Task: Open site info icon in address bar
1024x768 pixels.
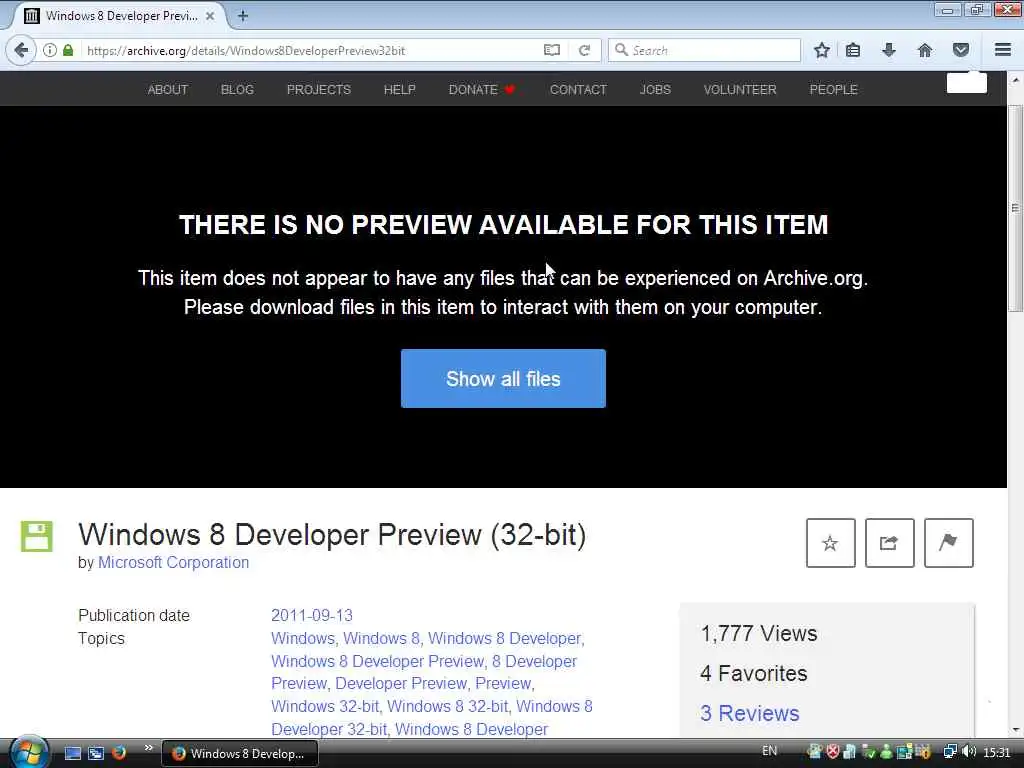Action: click(50, 50)
